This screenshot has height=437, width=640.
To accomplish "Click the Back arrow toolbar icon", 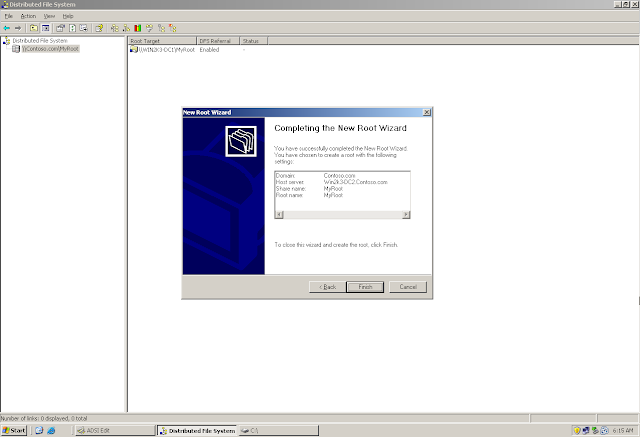I will click(x=7, y=28).
